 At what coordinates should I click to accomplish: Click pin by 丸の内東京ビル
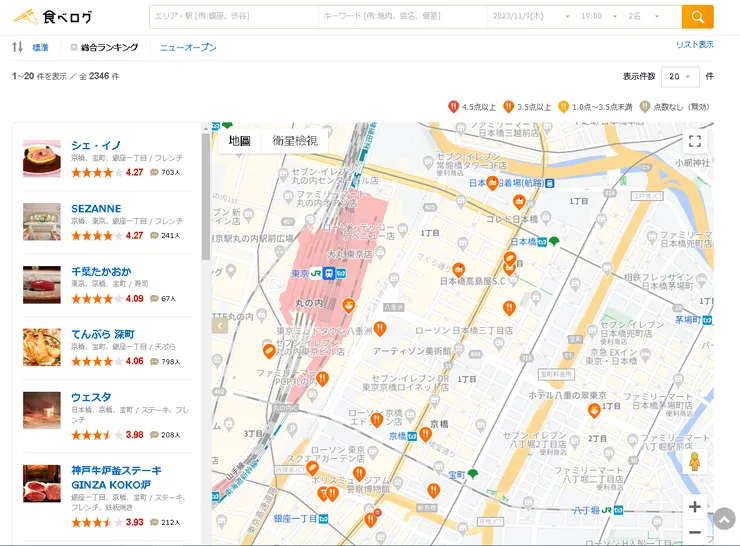click(x=269, y=351)
